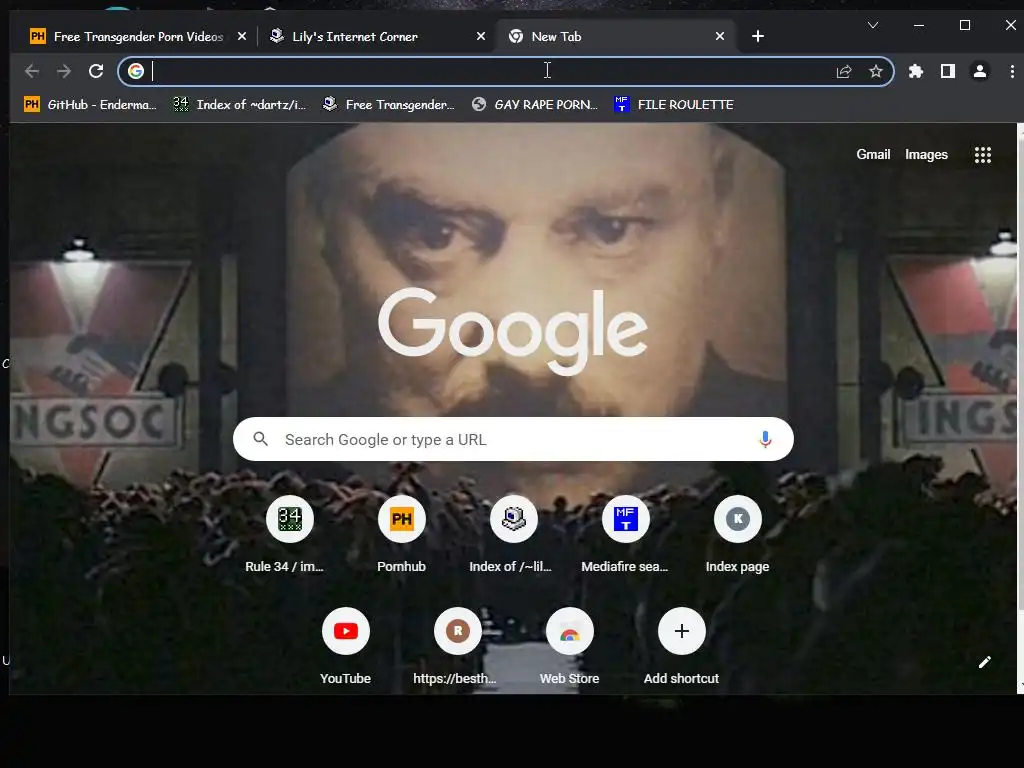Click the Google logo
This screenshot has width=1024, height=768.
click(513, 330)
